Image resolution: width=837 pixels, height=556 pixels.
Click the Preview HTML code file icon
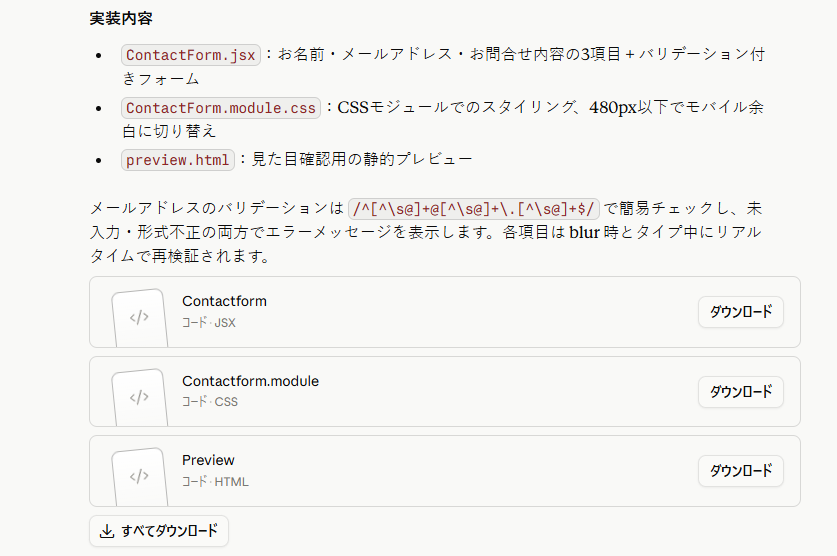[139, 476]
